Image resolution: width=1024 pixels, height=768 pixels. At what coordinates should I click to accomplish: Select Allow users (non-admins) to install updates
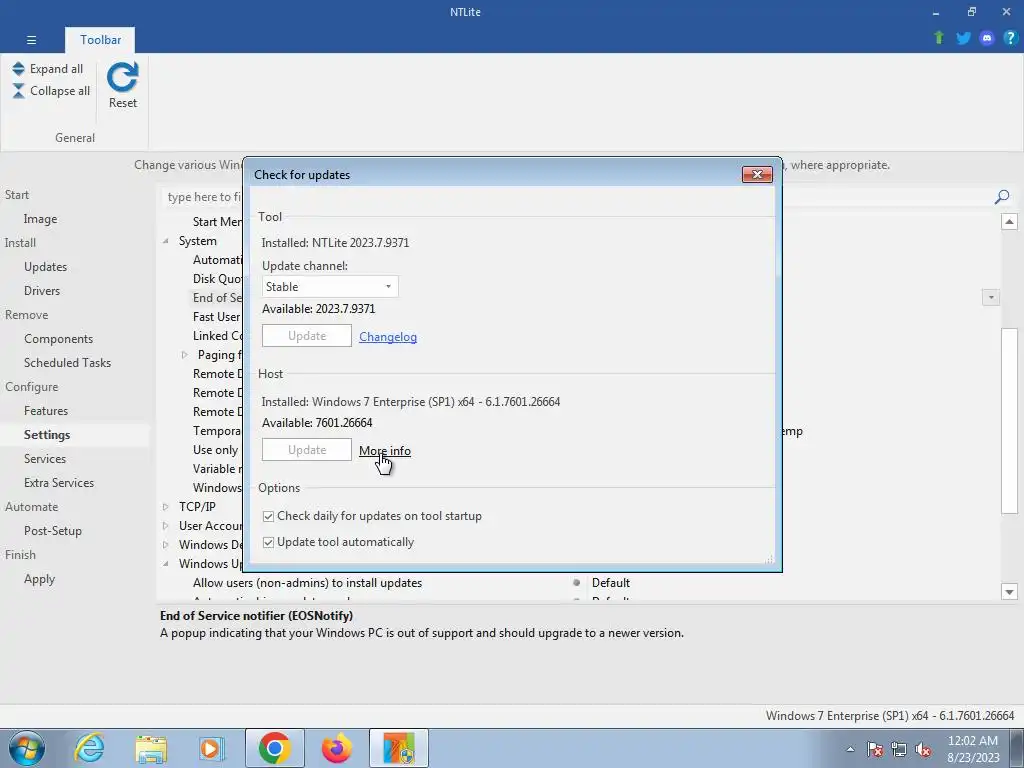307,583
